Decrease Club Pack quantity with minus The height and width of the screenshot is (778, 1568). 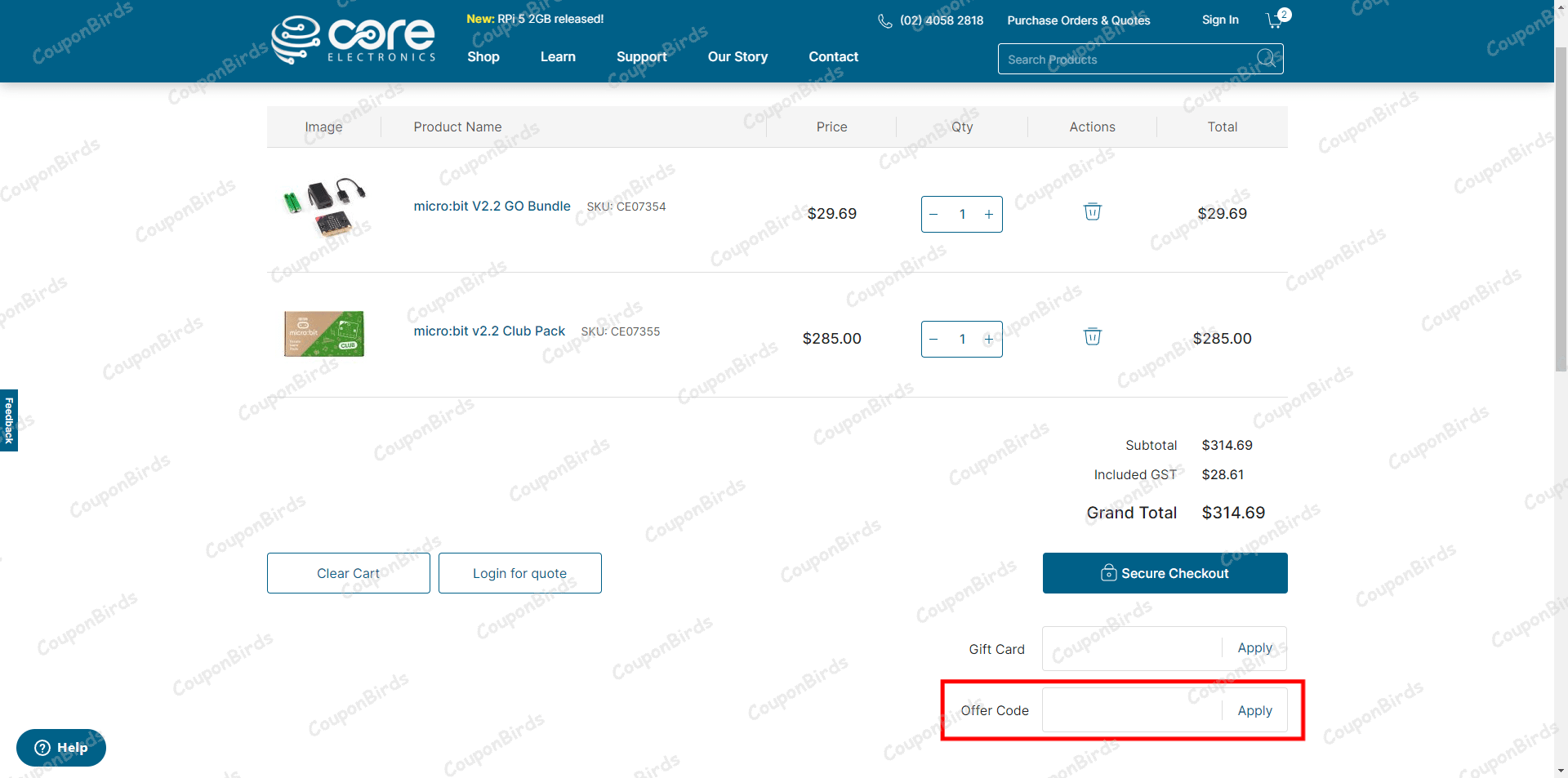(934, 340)
